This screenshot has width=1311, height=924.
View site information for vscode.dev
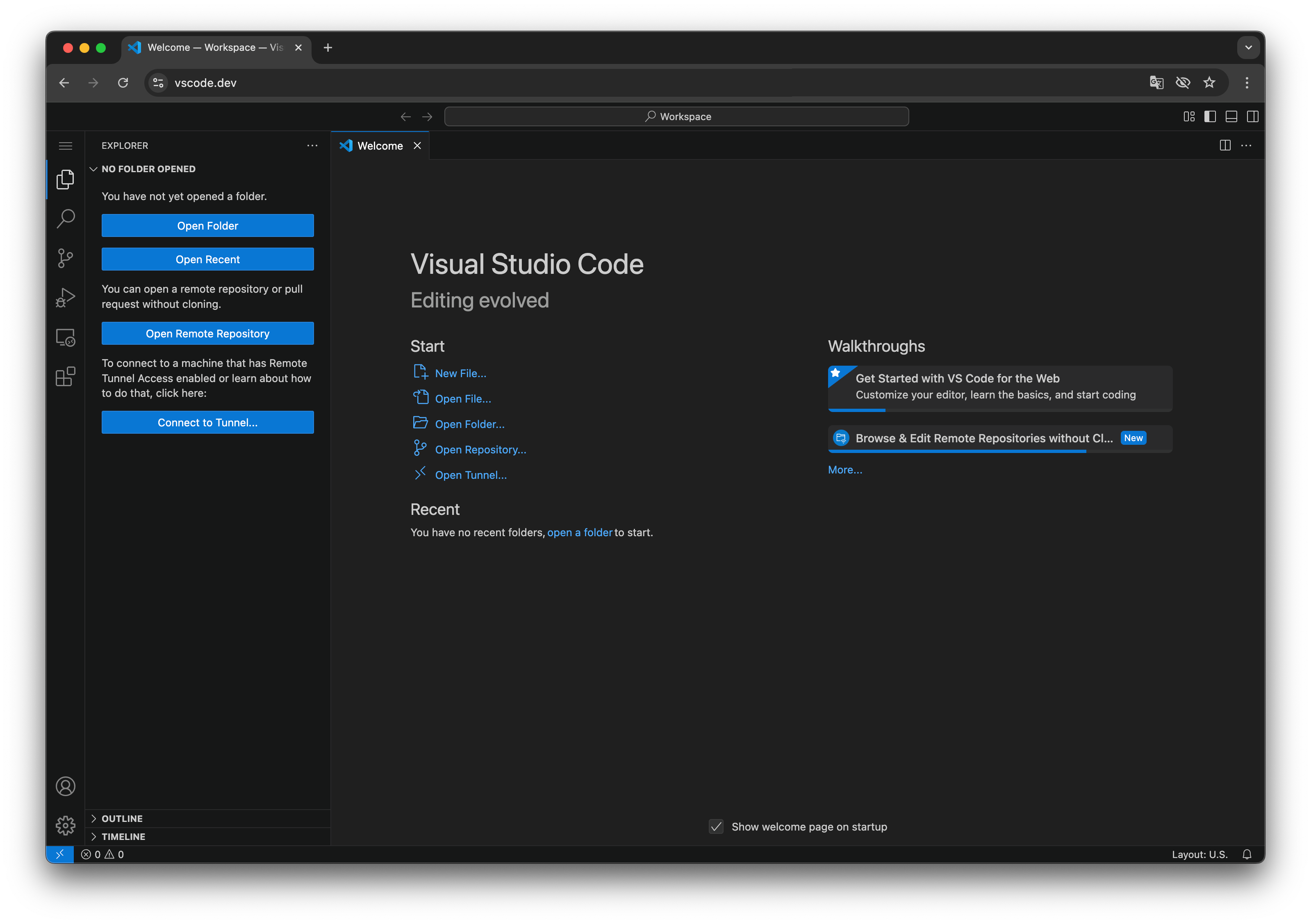(x=158, y=83)
